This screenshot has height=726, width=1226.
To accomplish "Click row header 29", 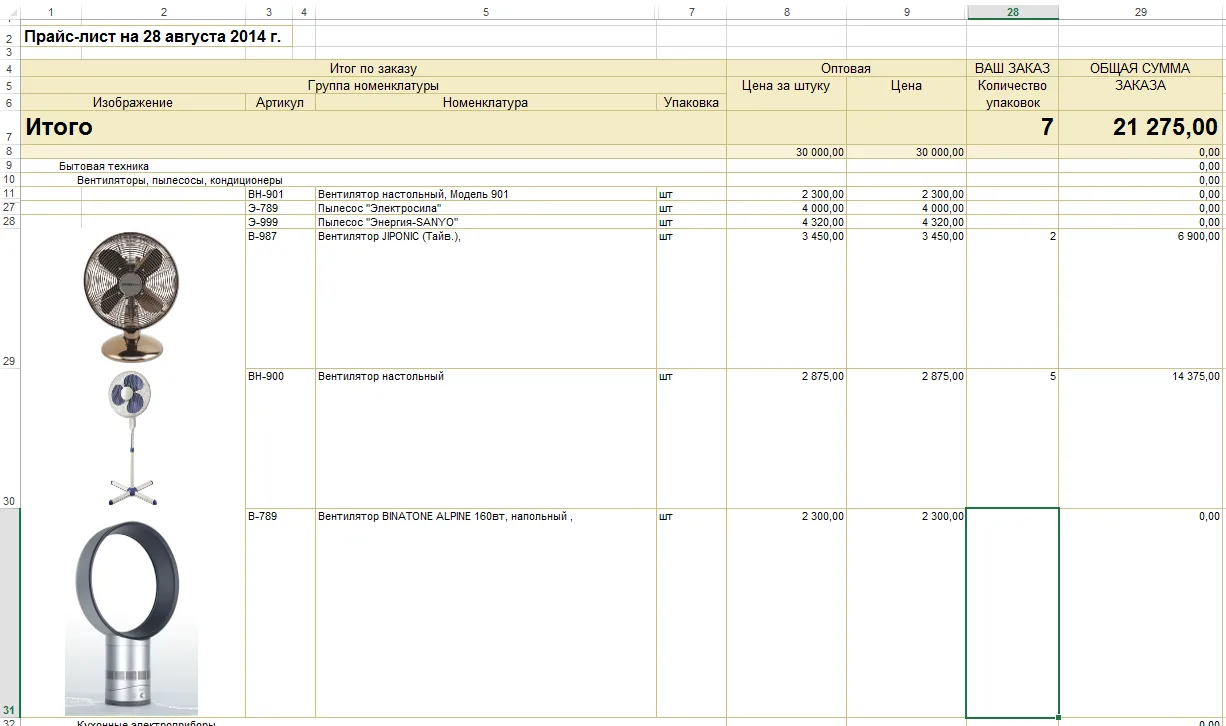I will [10, 298].
